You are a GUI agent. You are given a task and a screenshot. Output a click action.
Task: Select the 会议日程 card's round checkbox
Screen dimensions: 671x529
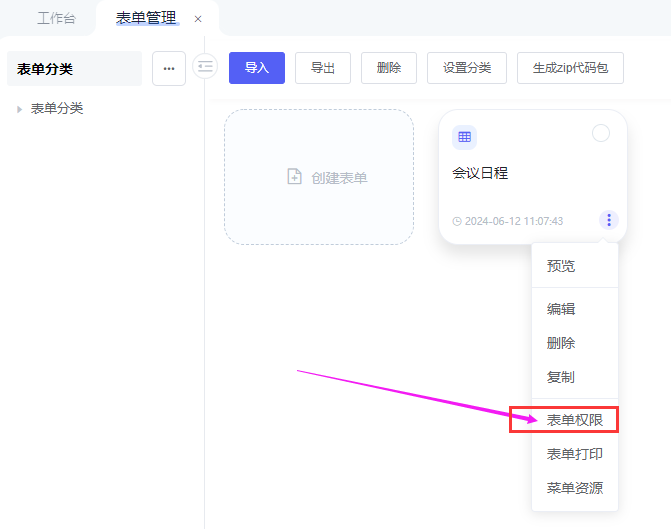tap(601, 134)
